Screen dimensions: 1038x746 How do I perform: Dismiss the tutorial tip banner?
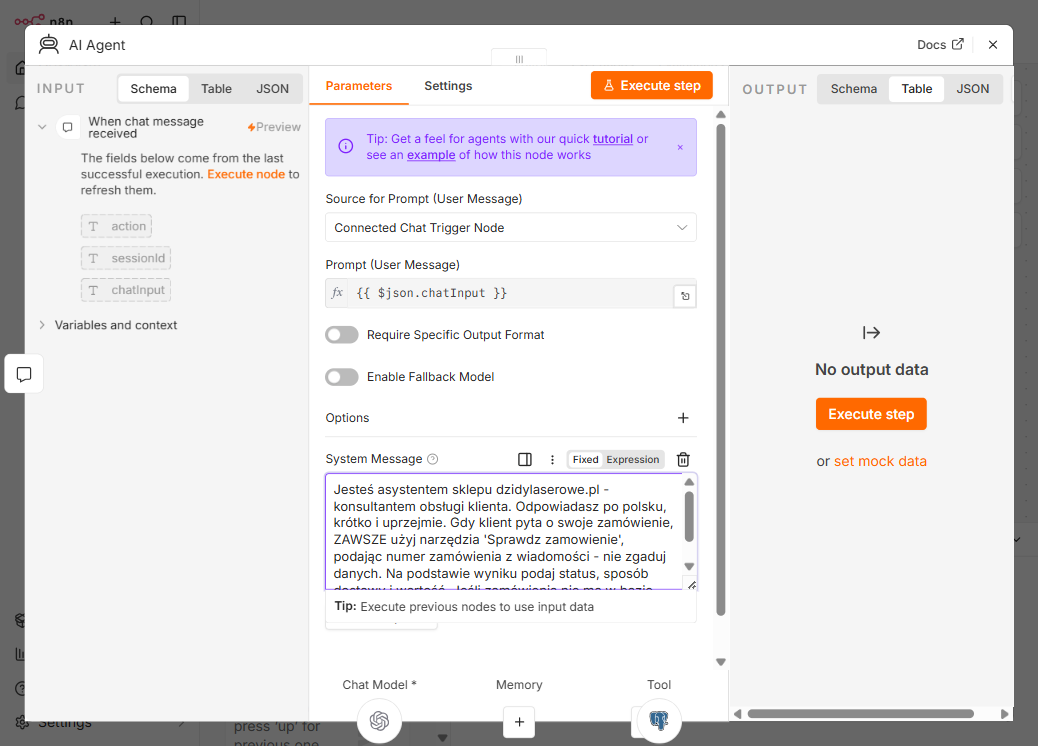click(x=680, y=148)
